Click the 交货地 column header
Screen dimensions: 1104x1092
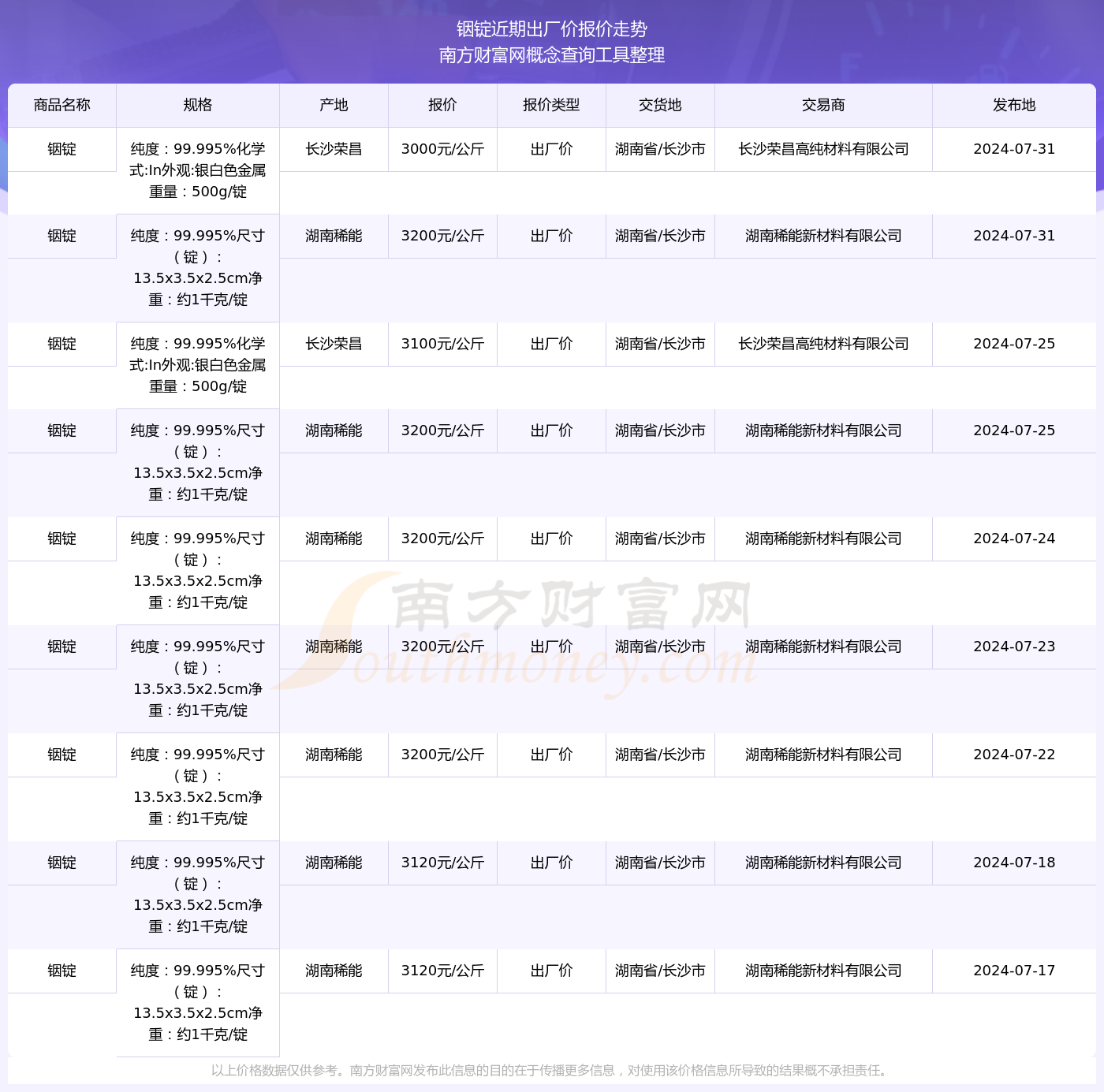pyautogui.click(x=661, y=105)
